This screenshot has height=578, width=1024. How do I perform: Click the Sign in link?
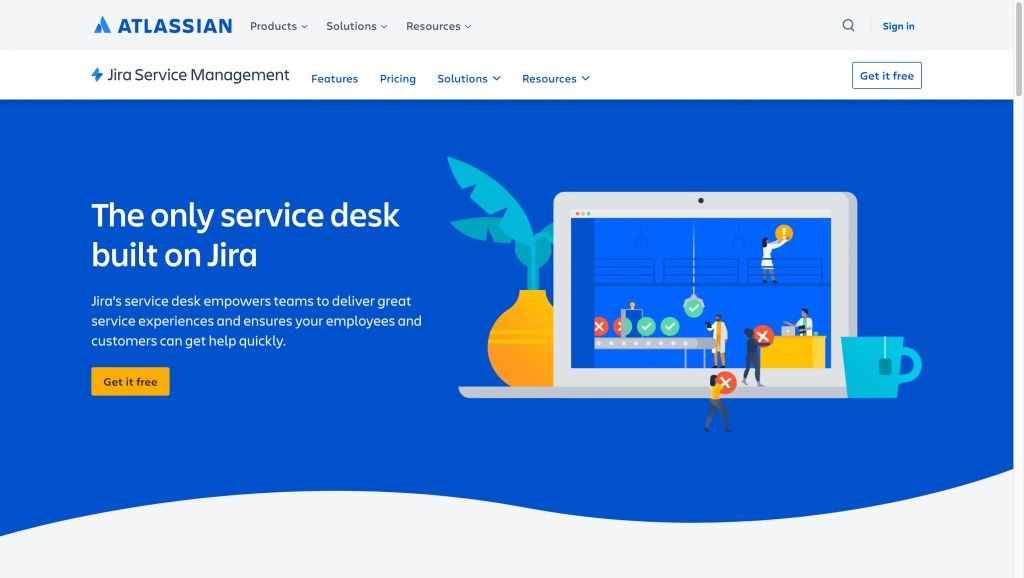897,26
